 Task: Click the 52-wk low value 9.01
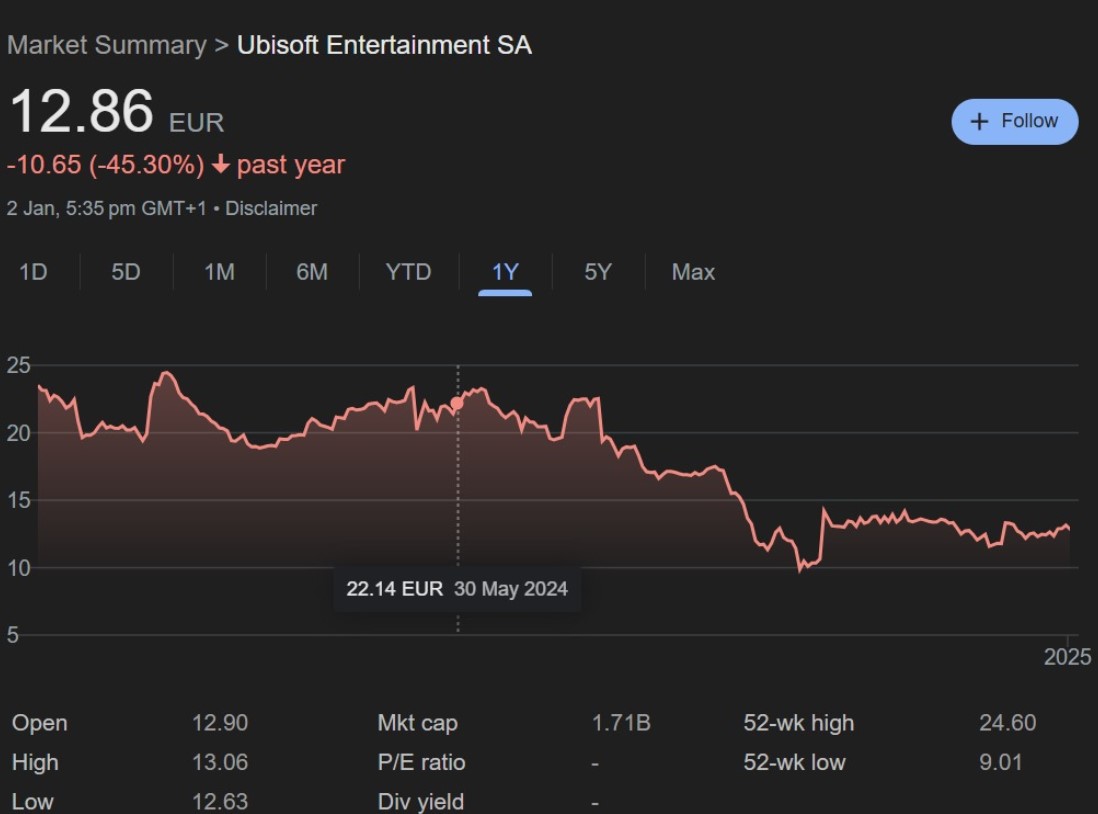[1001, 762]
